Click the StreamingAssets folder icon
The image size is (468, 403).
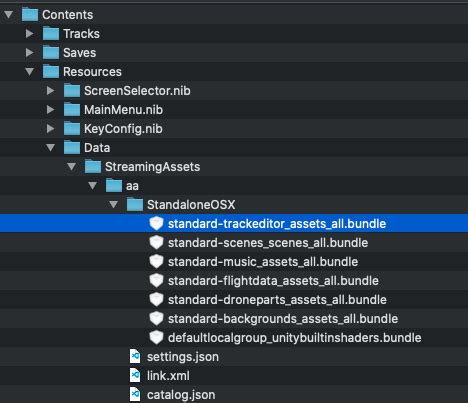[x=93, y=166]
